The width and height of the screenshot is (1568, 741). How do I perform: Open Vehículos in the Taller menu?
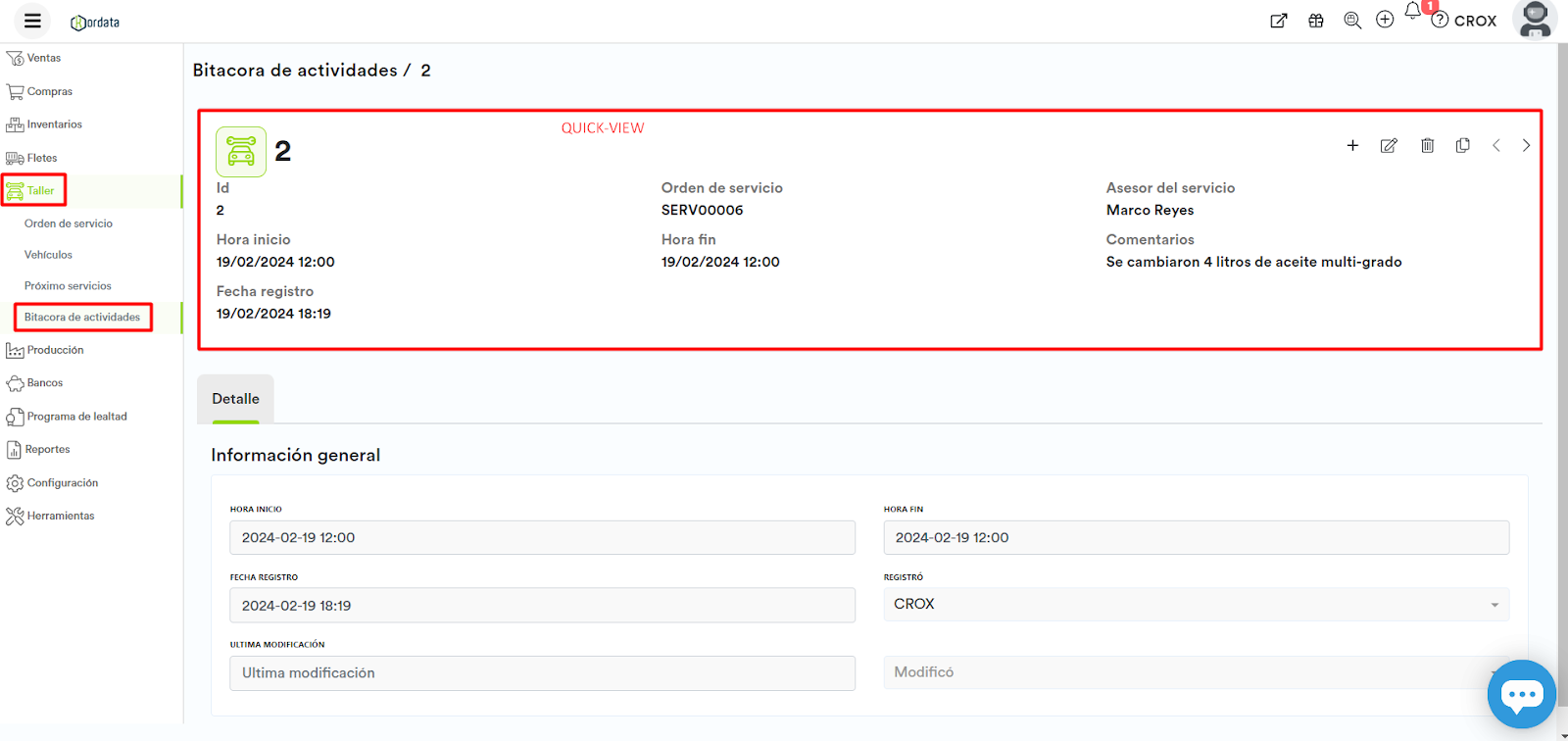coord(48,255)
